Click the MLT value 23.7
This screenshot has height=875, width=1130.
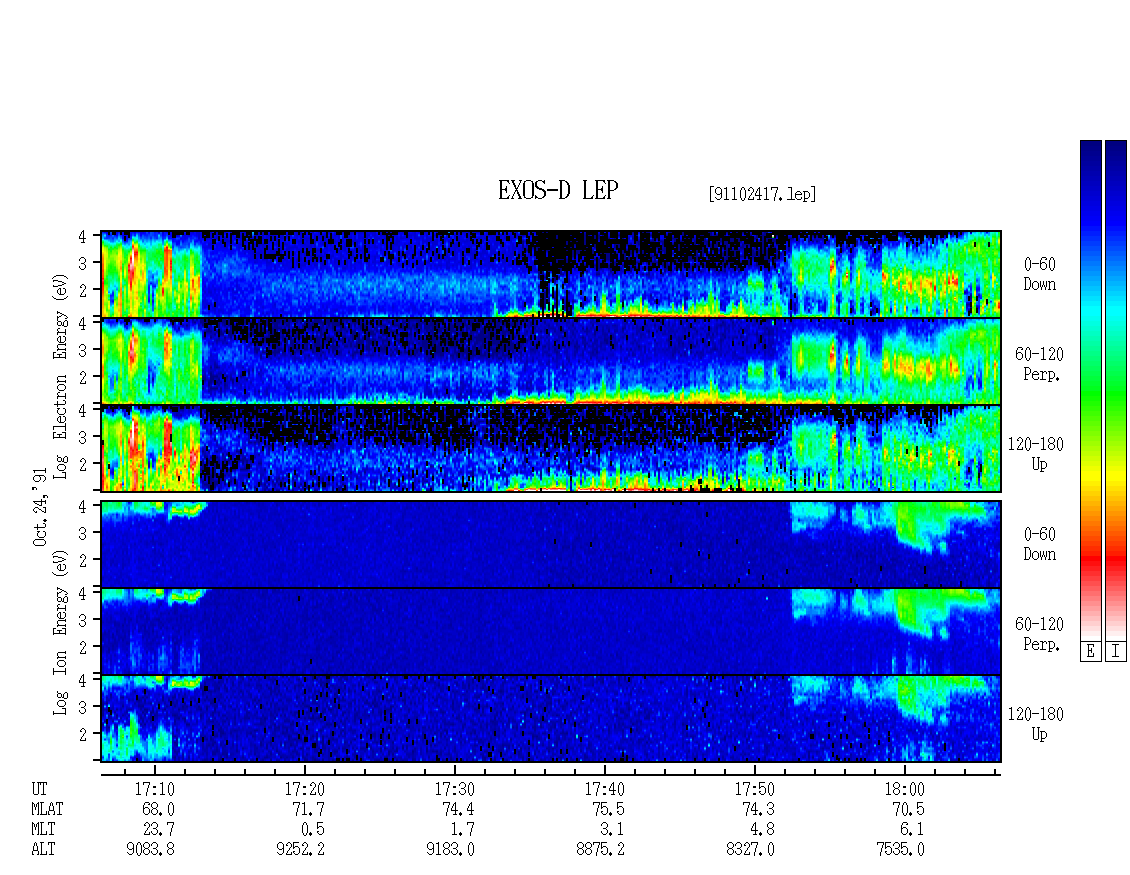coord(159,830)
